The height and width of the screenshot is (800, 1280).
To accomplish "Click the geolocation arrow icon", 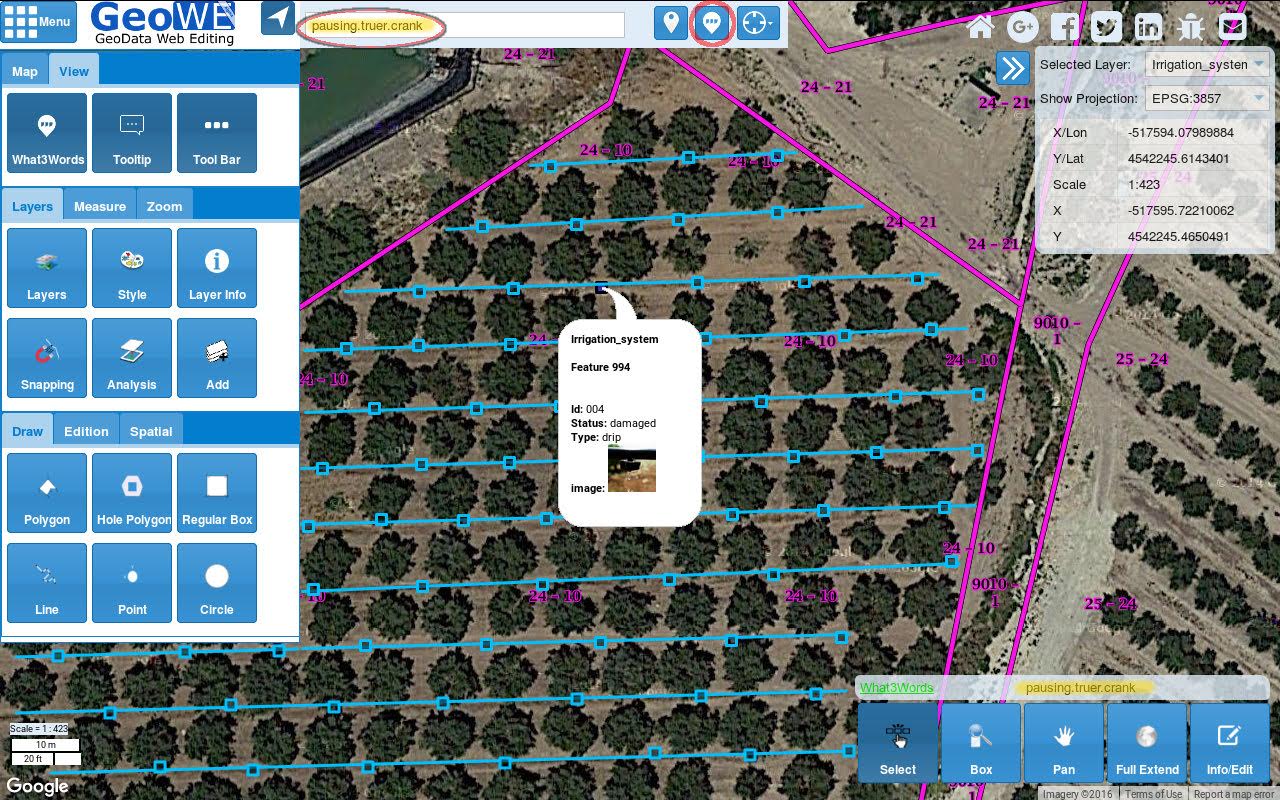I will click(278, 19).
